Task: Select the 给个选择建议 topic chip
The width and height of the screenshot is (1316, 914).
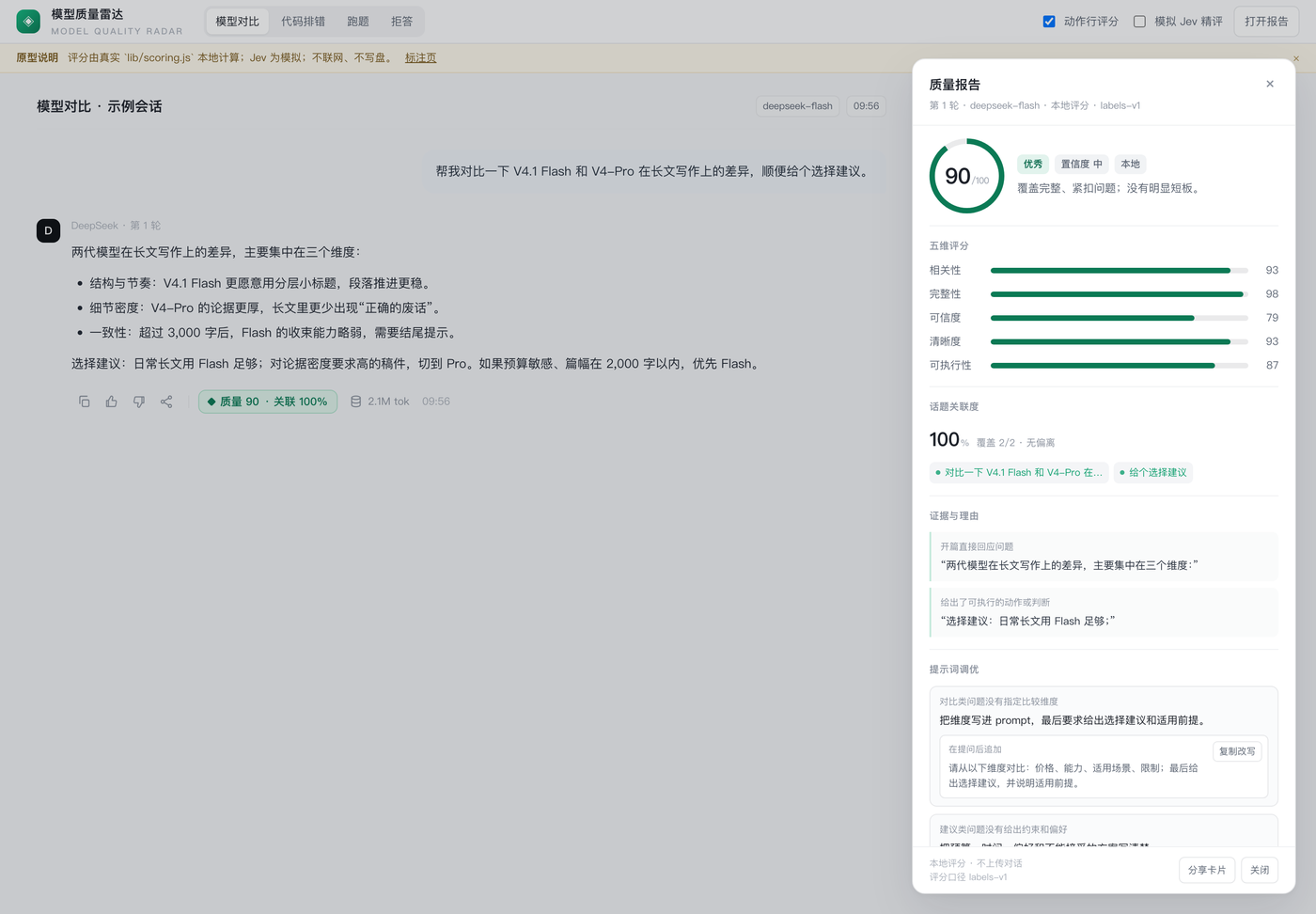Action: coord(1153,472)
